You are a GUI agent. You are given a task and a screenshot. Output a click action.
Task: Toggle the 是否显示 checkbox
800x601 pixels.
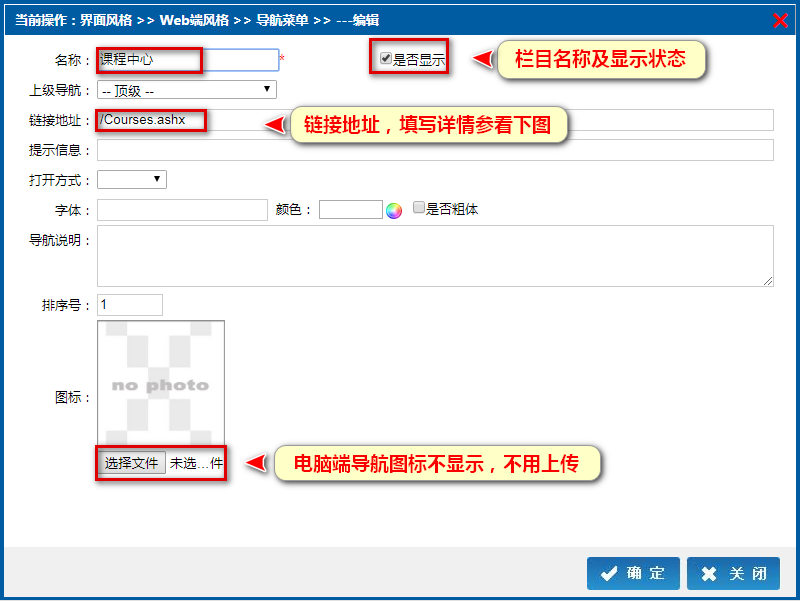pyautogui.click(x=386, y=58)
